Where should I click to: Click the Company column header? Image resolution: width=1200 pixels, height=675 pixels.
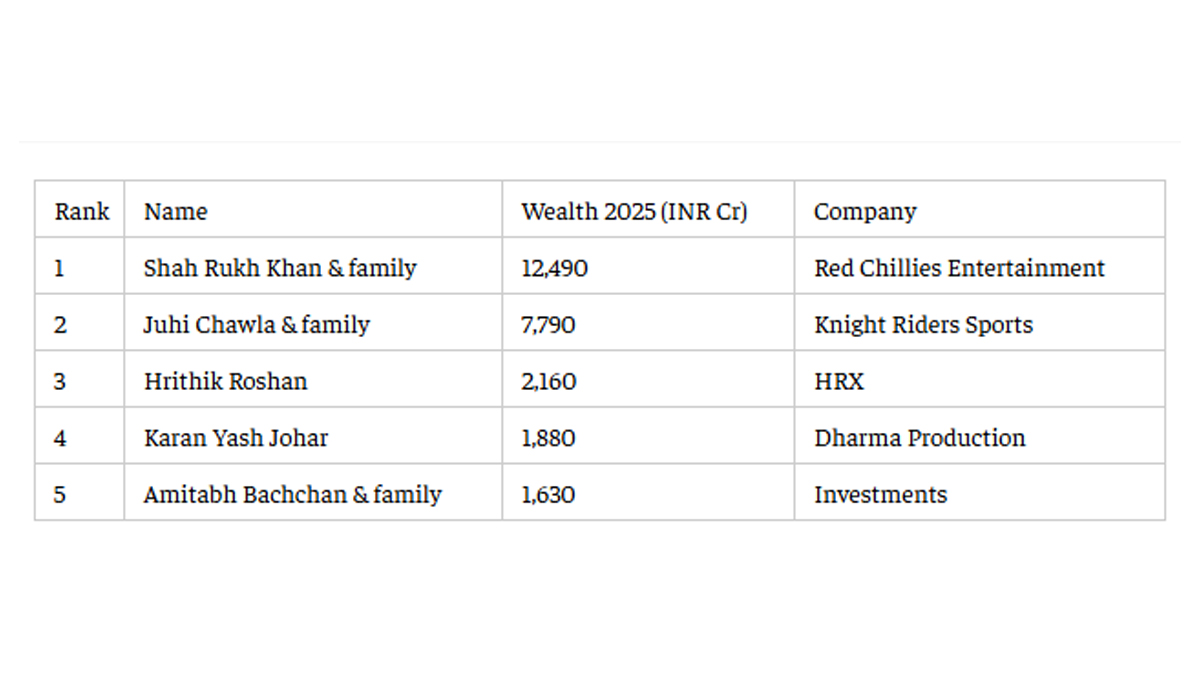click(x=865, y=212)
